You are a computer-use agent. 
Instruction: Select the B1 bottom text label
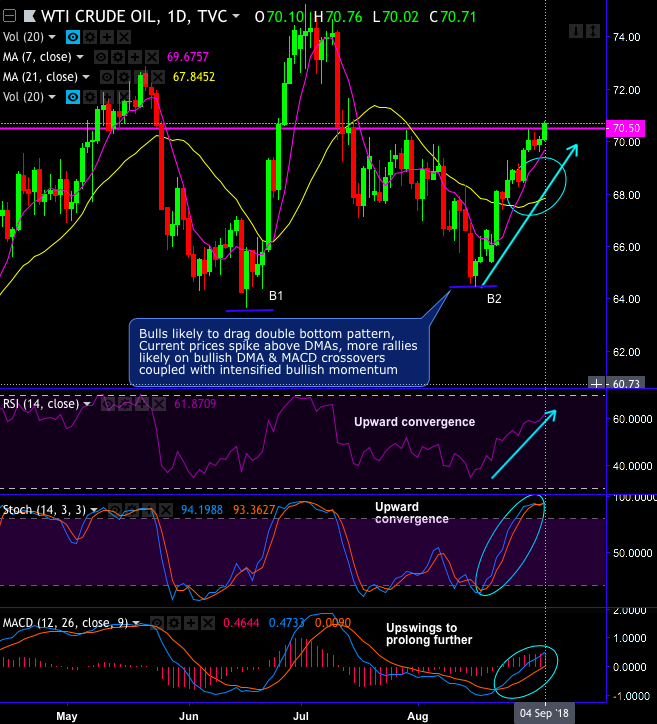coord(276,296)
